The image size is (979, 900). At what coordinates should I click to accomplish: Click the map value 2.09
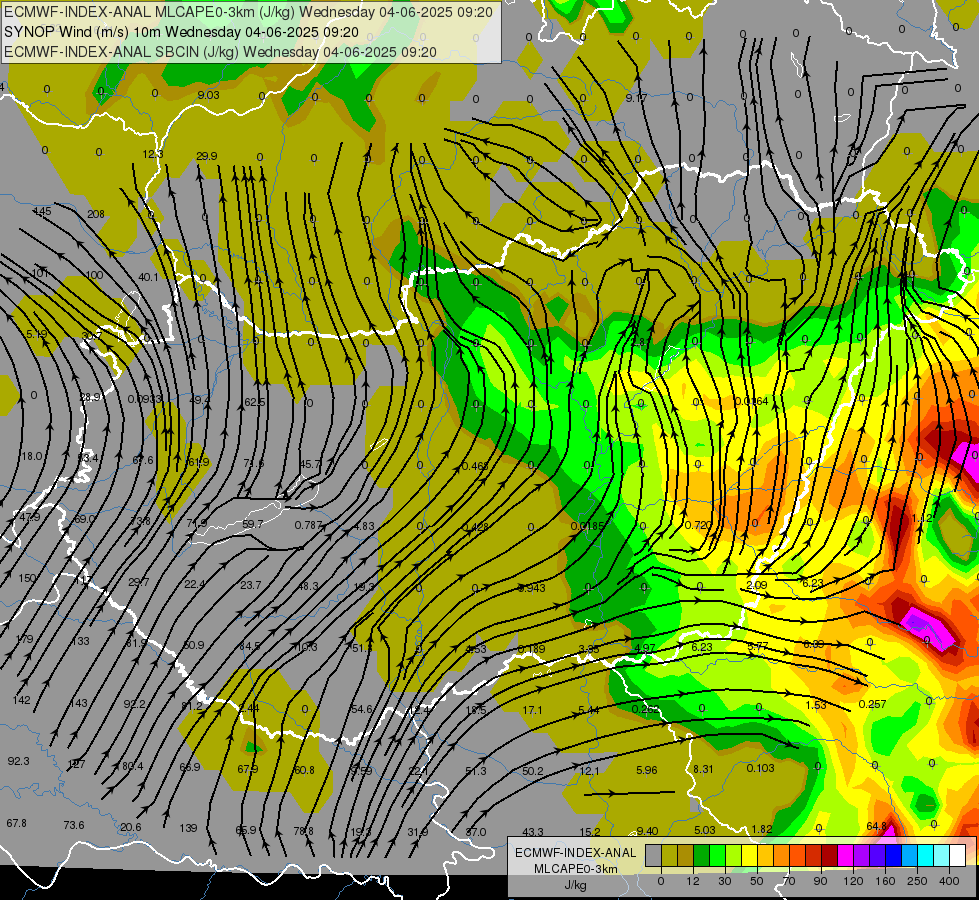click(x=757, y=585)
